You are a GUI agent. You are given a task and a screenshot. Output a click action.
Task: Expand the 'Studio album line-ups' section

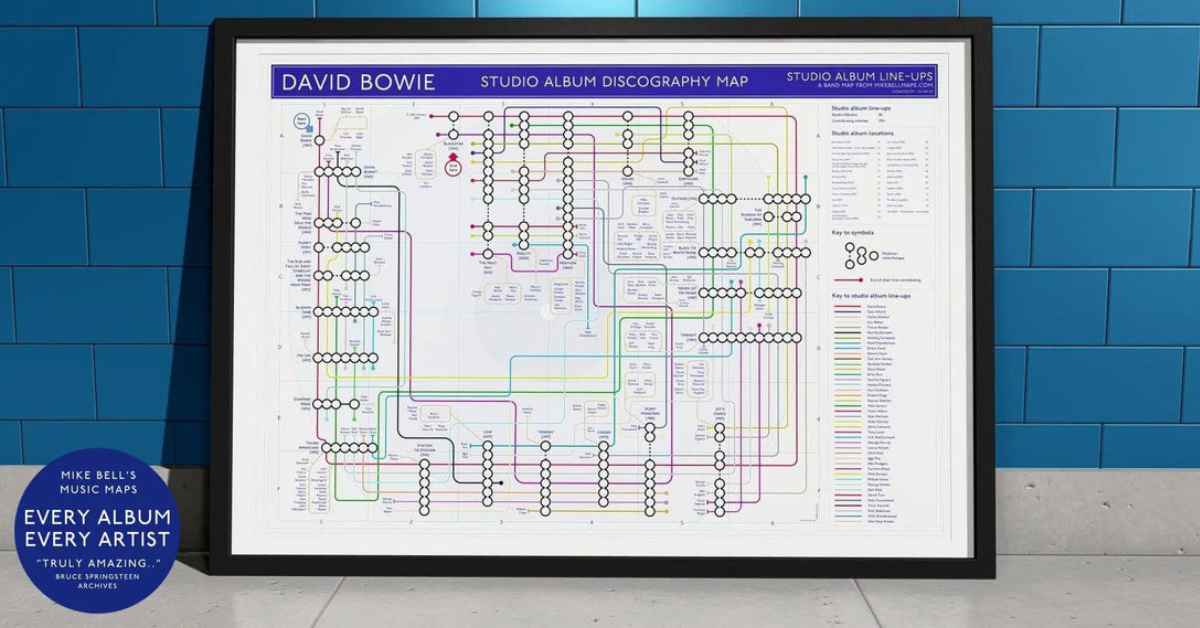[861, 107]
